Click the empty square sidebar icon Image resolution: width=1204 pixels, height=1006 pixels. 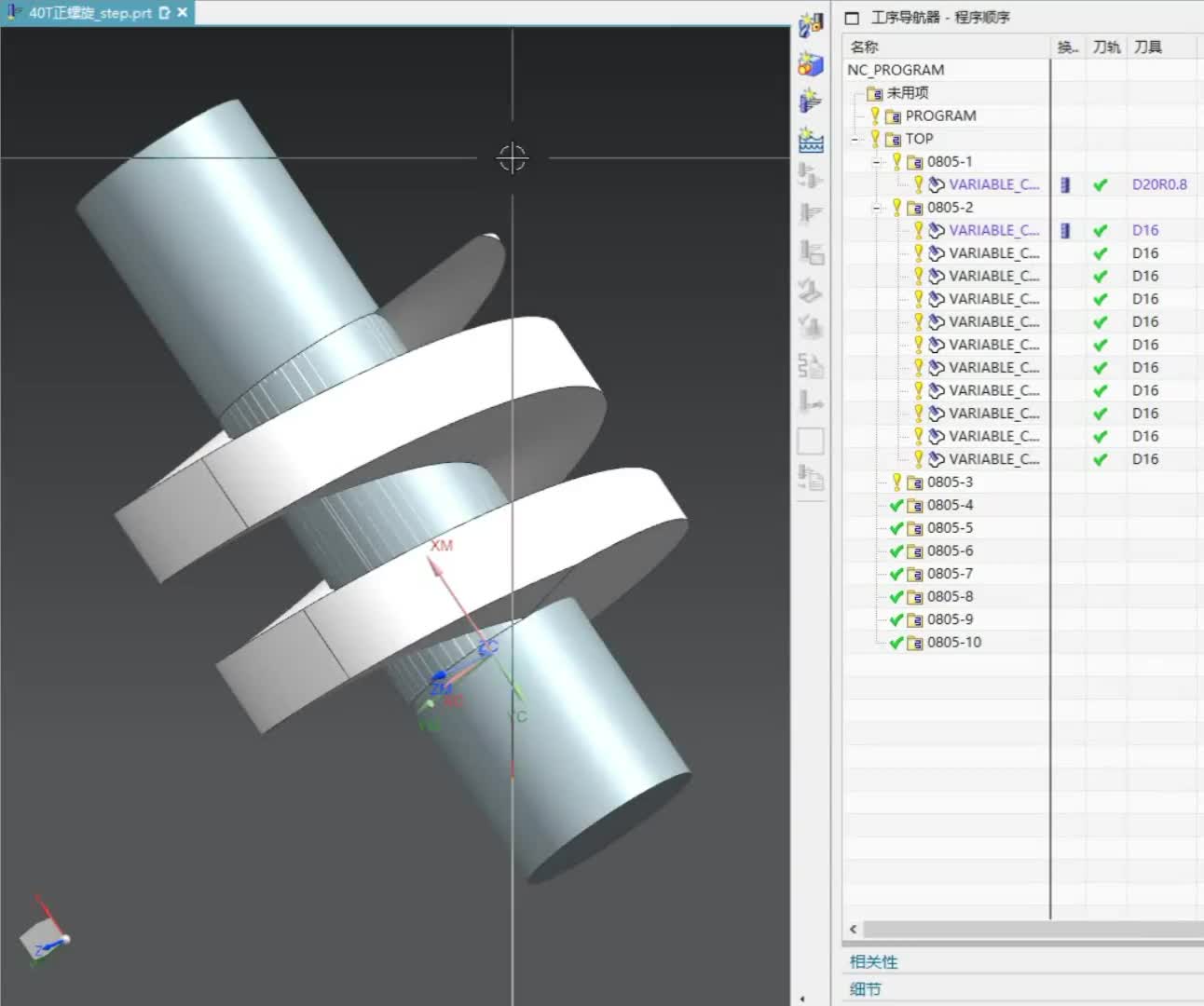point(811,441)
